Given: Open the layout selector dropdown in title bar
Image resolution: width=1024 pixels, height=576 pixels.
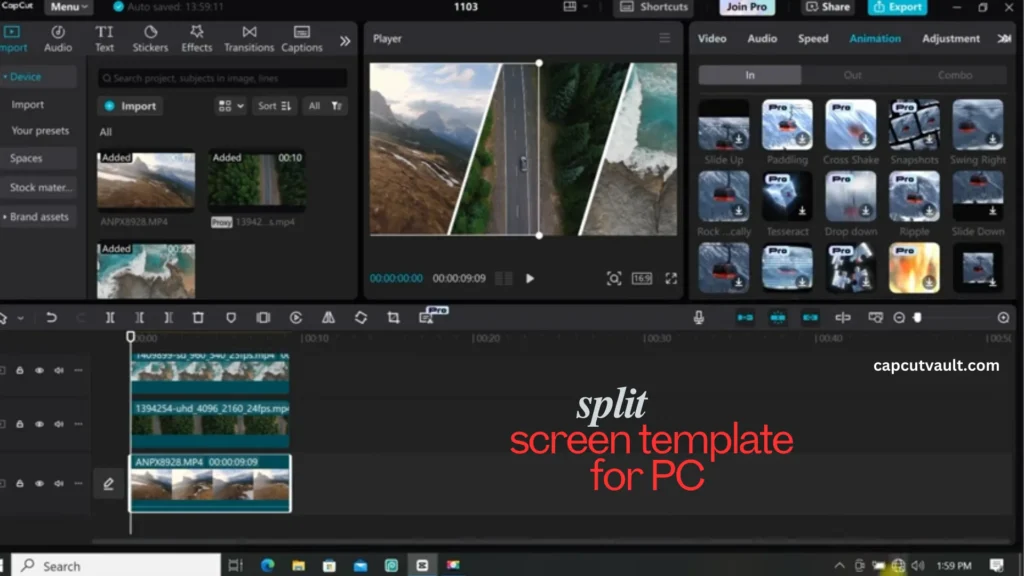Looking at the screenshot, I should 575,7.
